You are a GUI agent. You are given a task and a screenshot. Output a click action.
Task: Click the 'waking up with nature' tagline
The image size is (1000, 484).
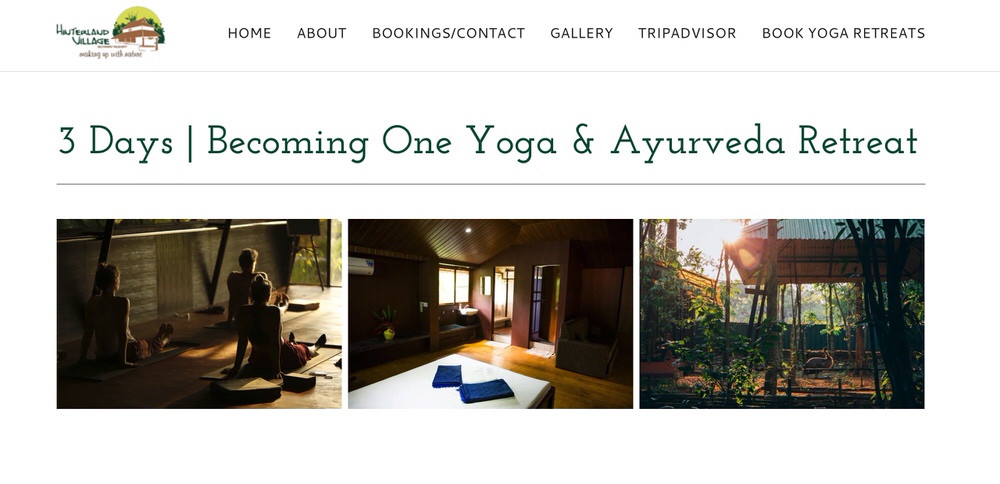click(x=110, y=55)
